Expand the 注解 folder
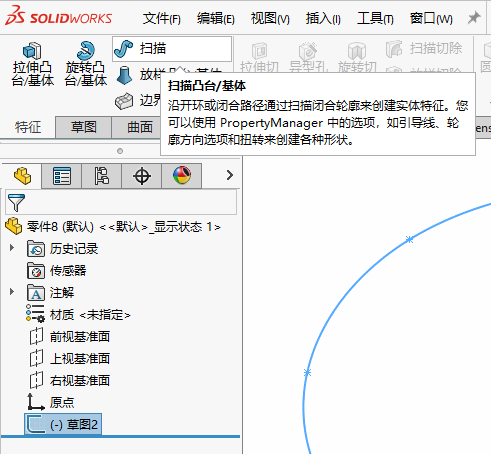This screenshot has width=491, height=454. coord(12,292)
